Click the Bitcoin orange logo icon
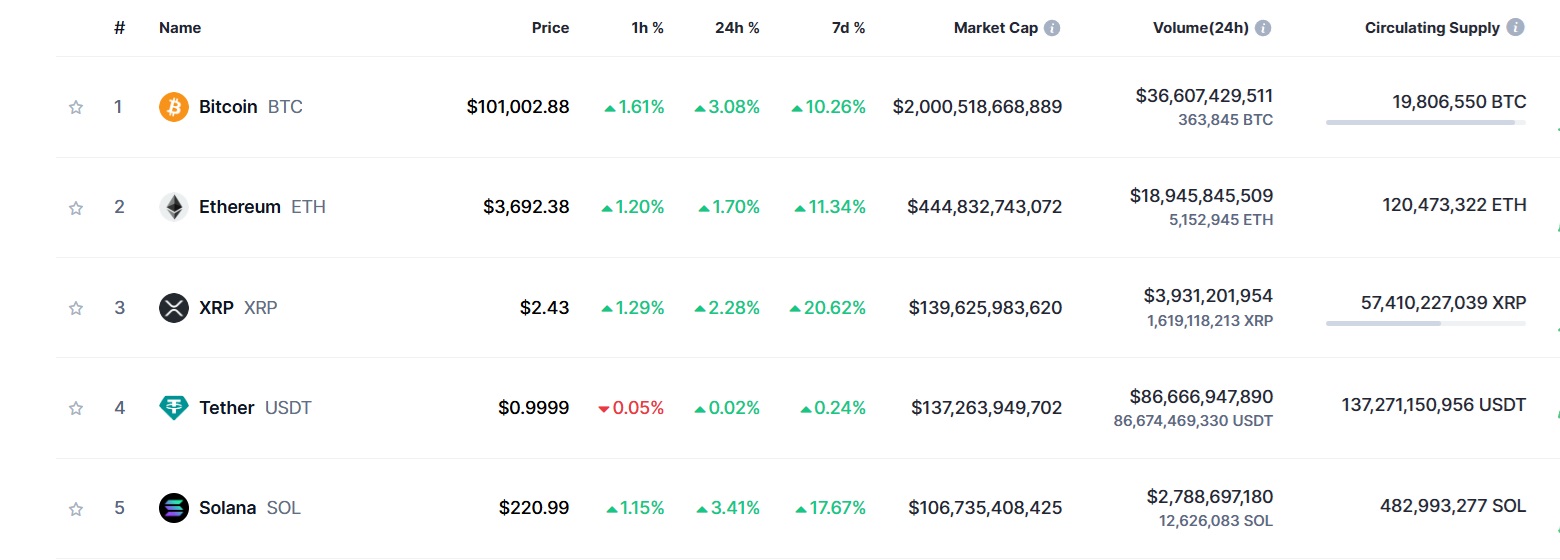The width and height of the screenshot is (1560, 560). coord(174,107)
